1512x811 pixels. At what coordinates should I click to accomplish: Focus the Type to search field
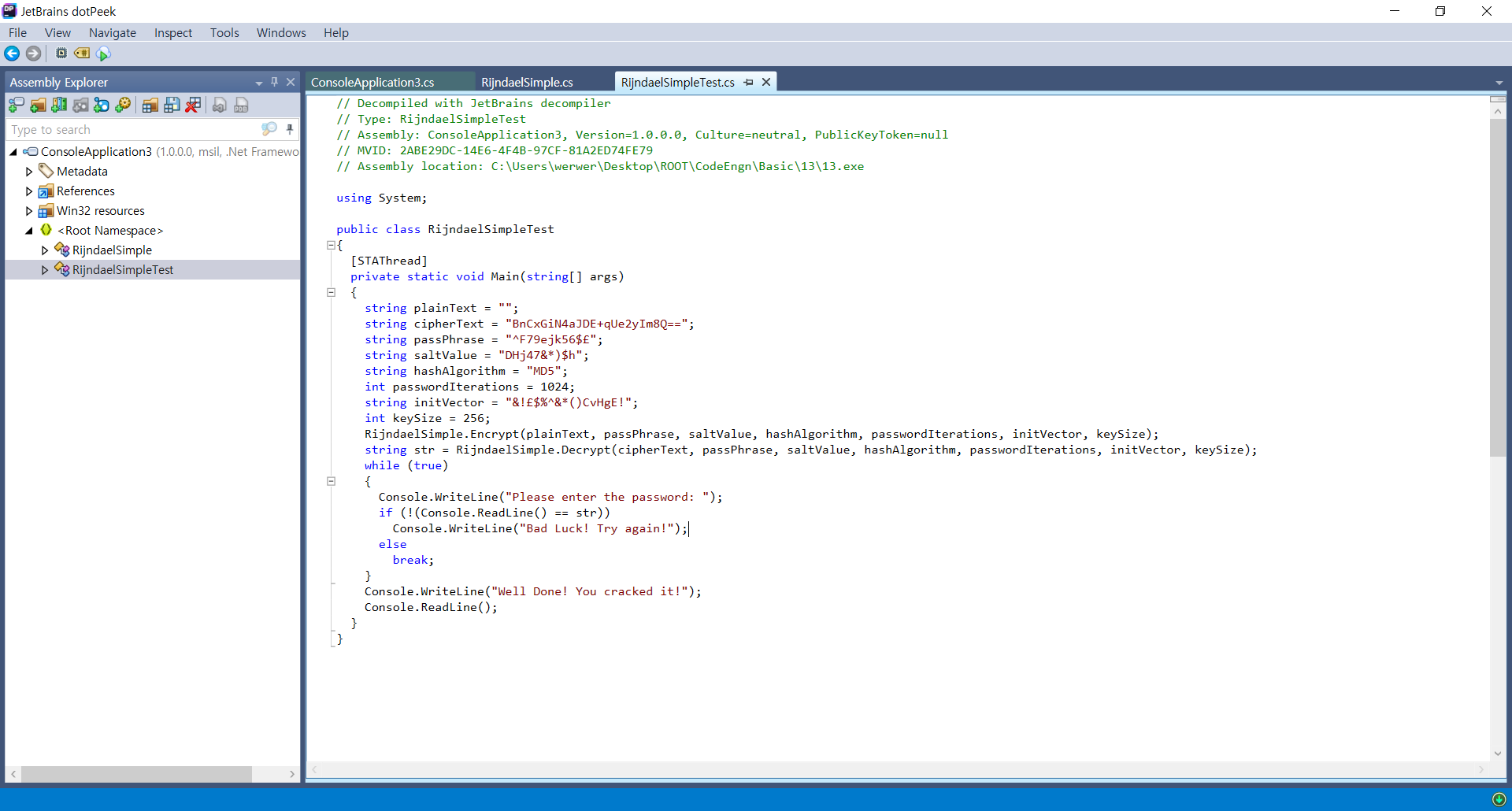pyautogui.click(x=134, y=129)
